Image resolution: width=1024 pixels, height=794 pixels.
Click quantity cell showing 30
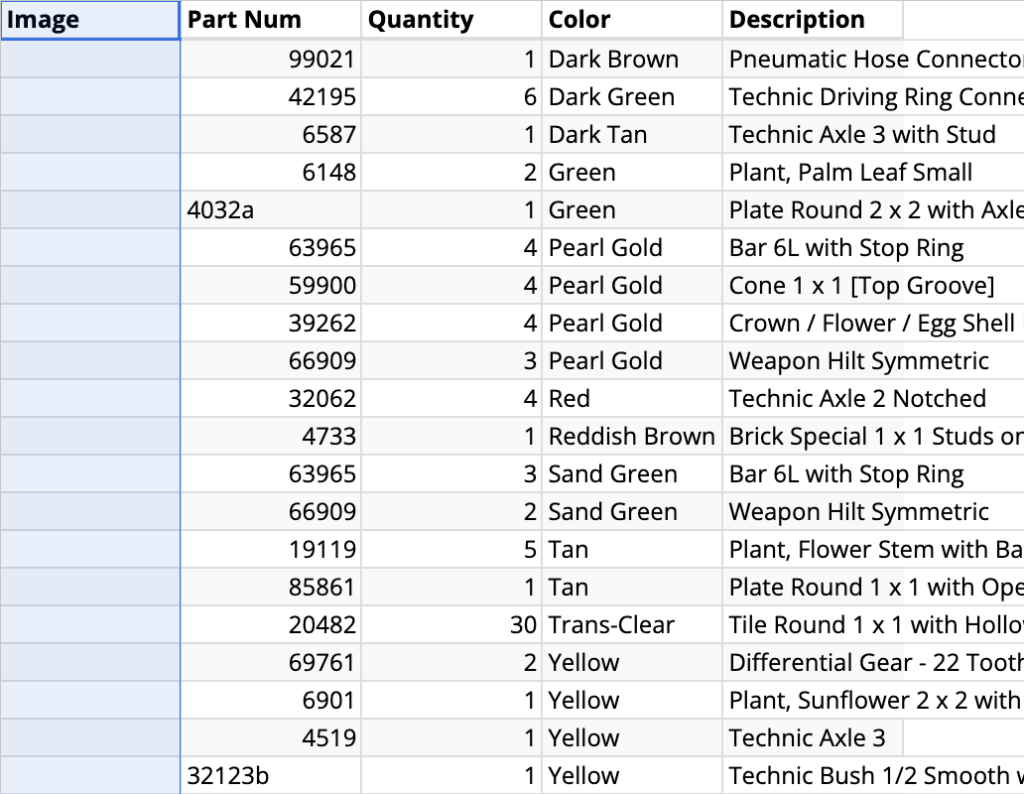pyautogui.click(x=451, y=626)
